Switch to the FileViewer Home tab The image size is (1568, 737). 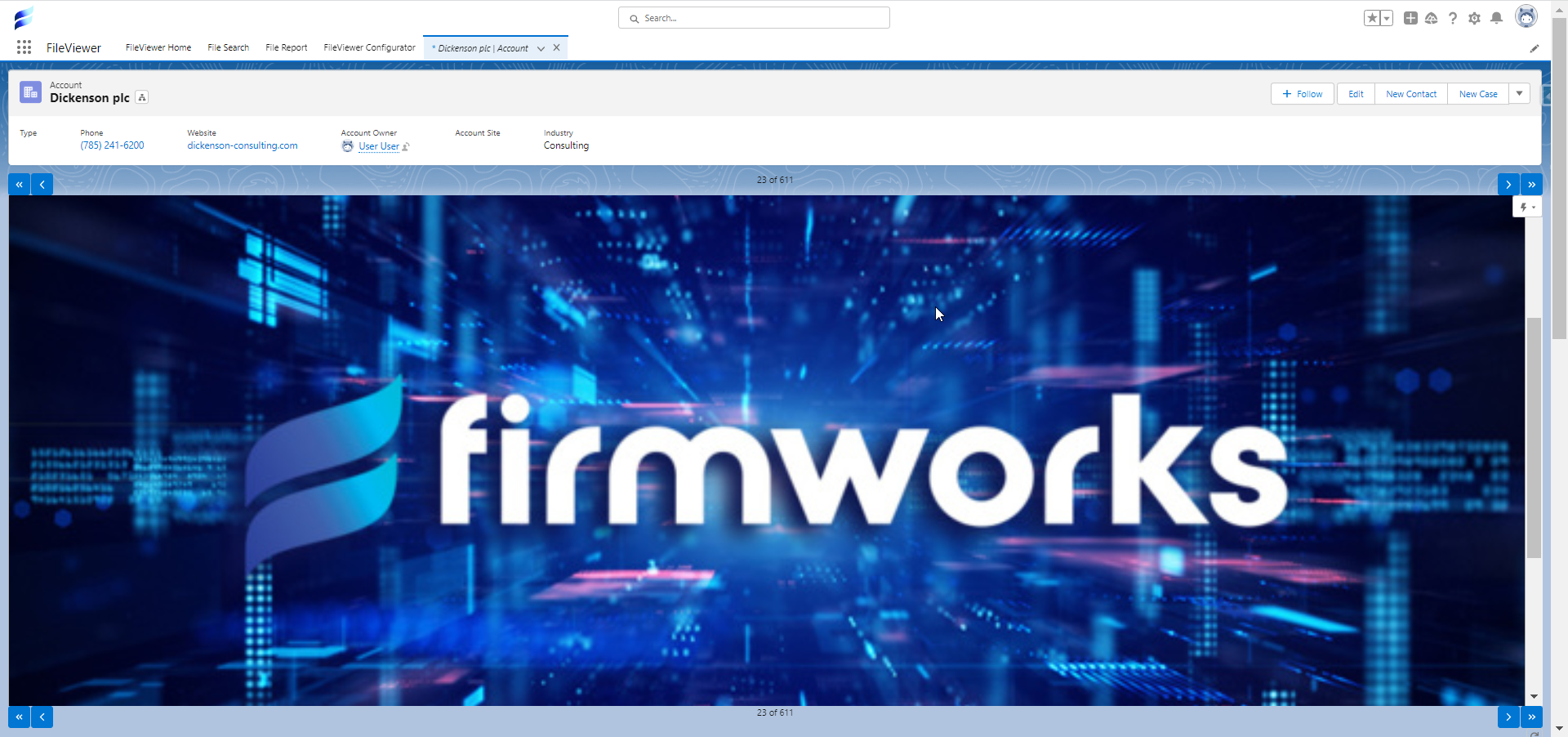pyautogui.click(x=158, y=47)
